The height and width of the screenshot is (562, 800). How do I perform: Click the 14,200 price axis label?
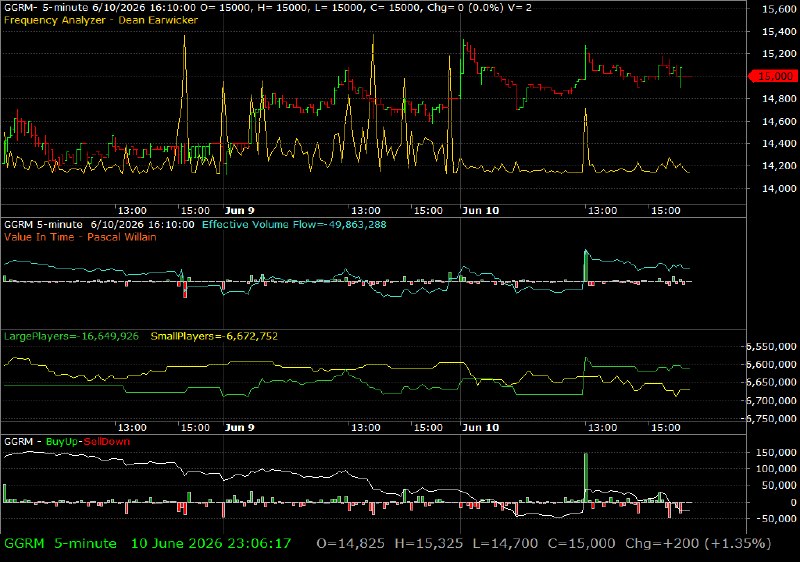pos(779,166)
